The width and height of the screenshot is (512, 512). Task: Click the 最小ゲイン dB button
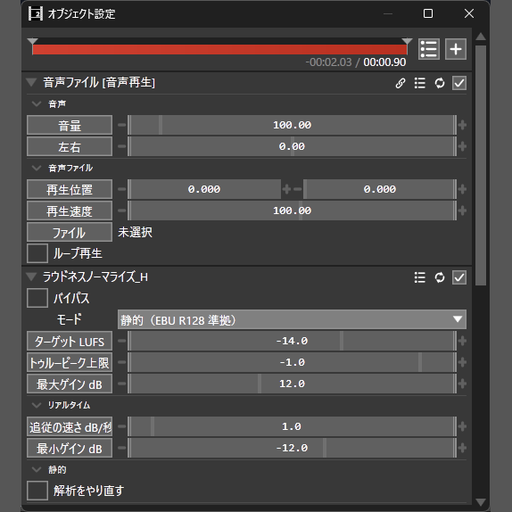pos(69,448)
